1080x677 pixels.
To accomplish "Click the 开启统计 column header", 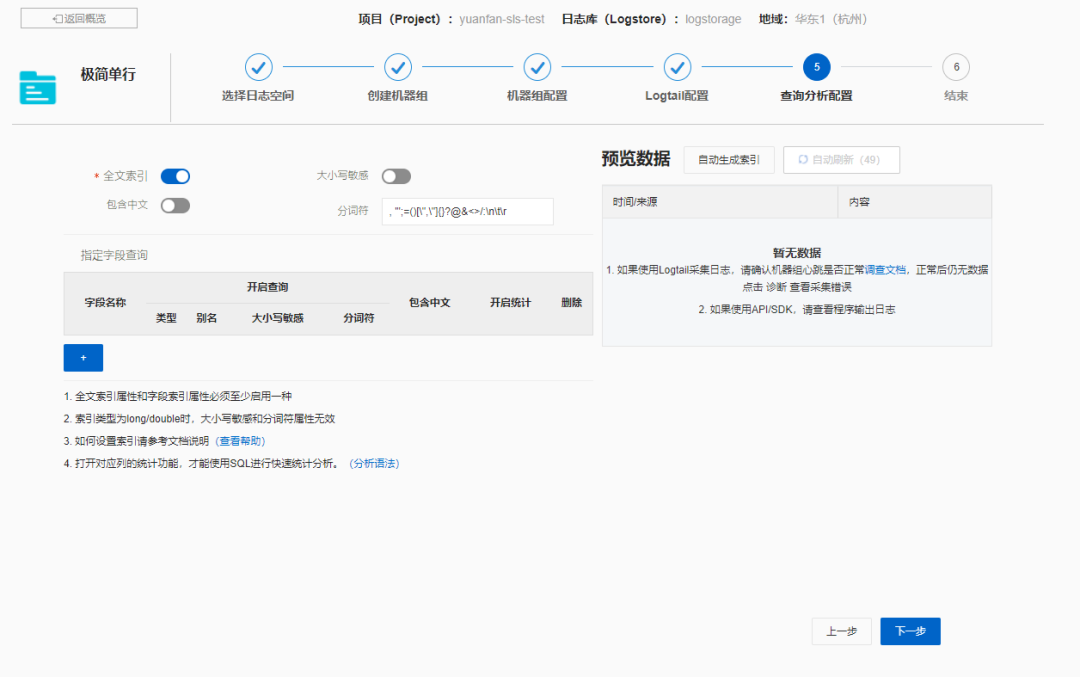I will (510, 302).
